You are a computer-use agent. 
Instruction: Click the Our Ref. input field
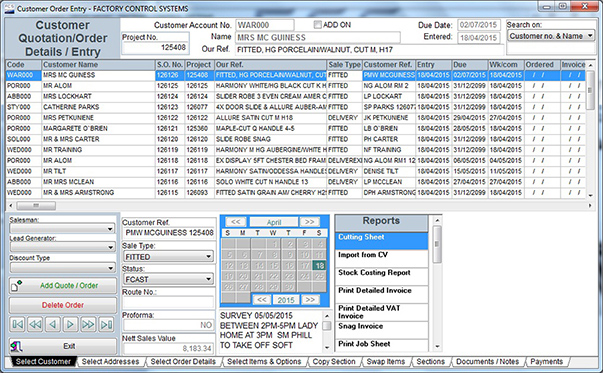(x=369, y=50)
